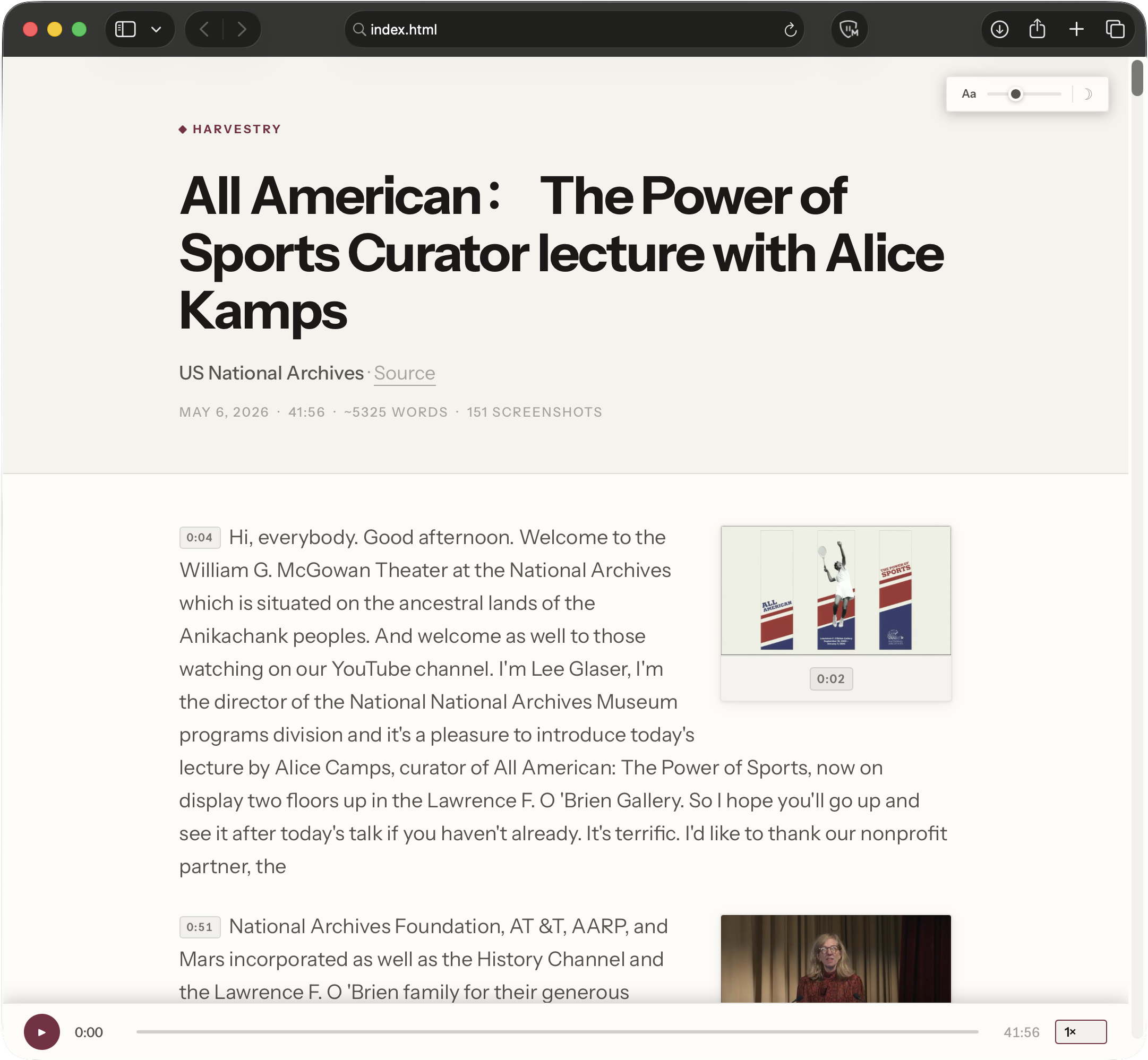Adjust the font size slider
Viewport: 1148px width, 1060px height.
(x=1024, y=94)
